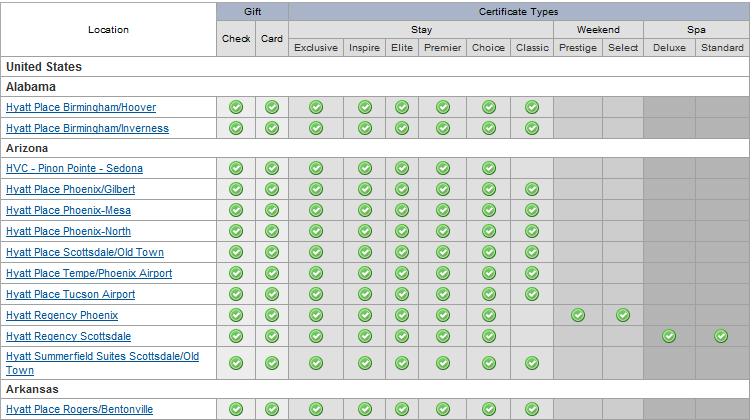
Task: Open HVC - Pinon Pointe - Sedona link
Action: click(74, 168)
